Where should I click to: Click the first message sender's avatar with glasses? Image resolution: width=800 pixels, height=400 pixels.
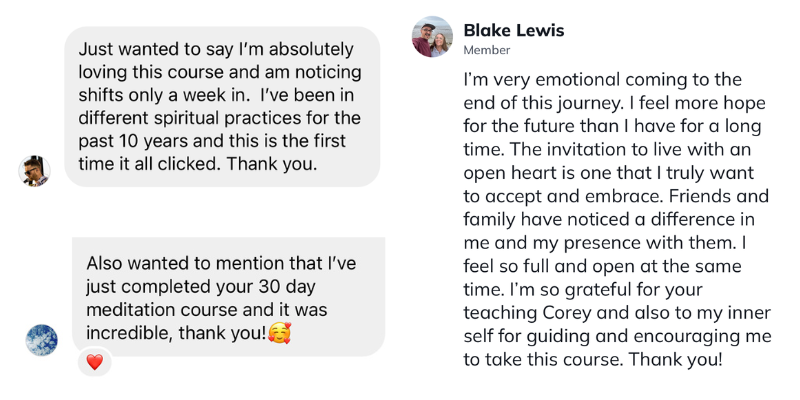pos(35,170)
